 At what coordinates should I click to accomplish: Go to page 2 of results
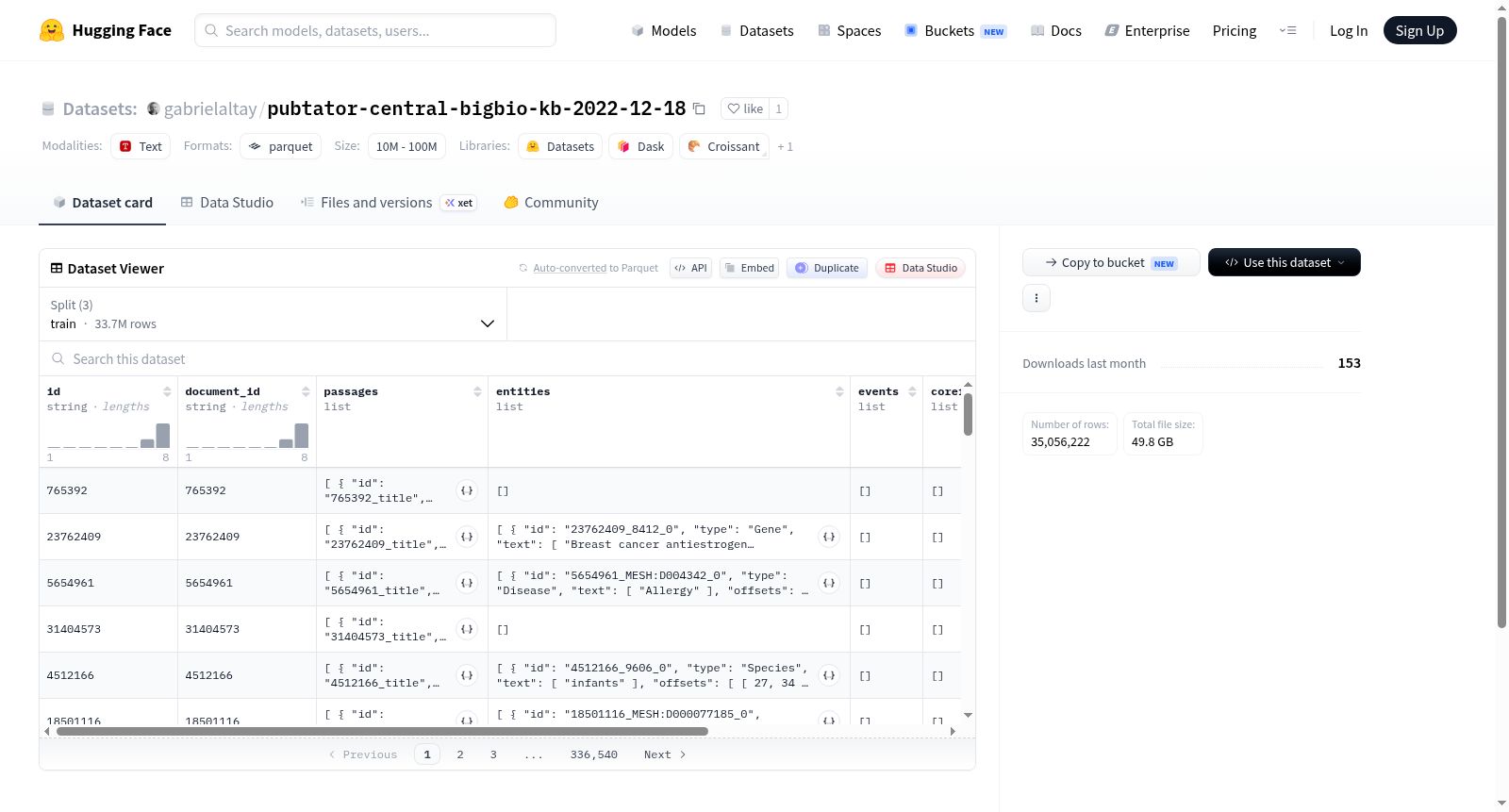[x=460, y=754]
